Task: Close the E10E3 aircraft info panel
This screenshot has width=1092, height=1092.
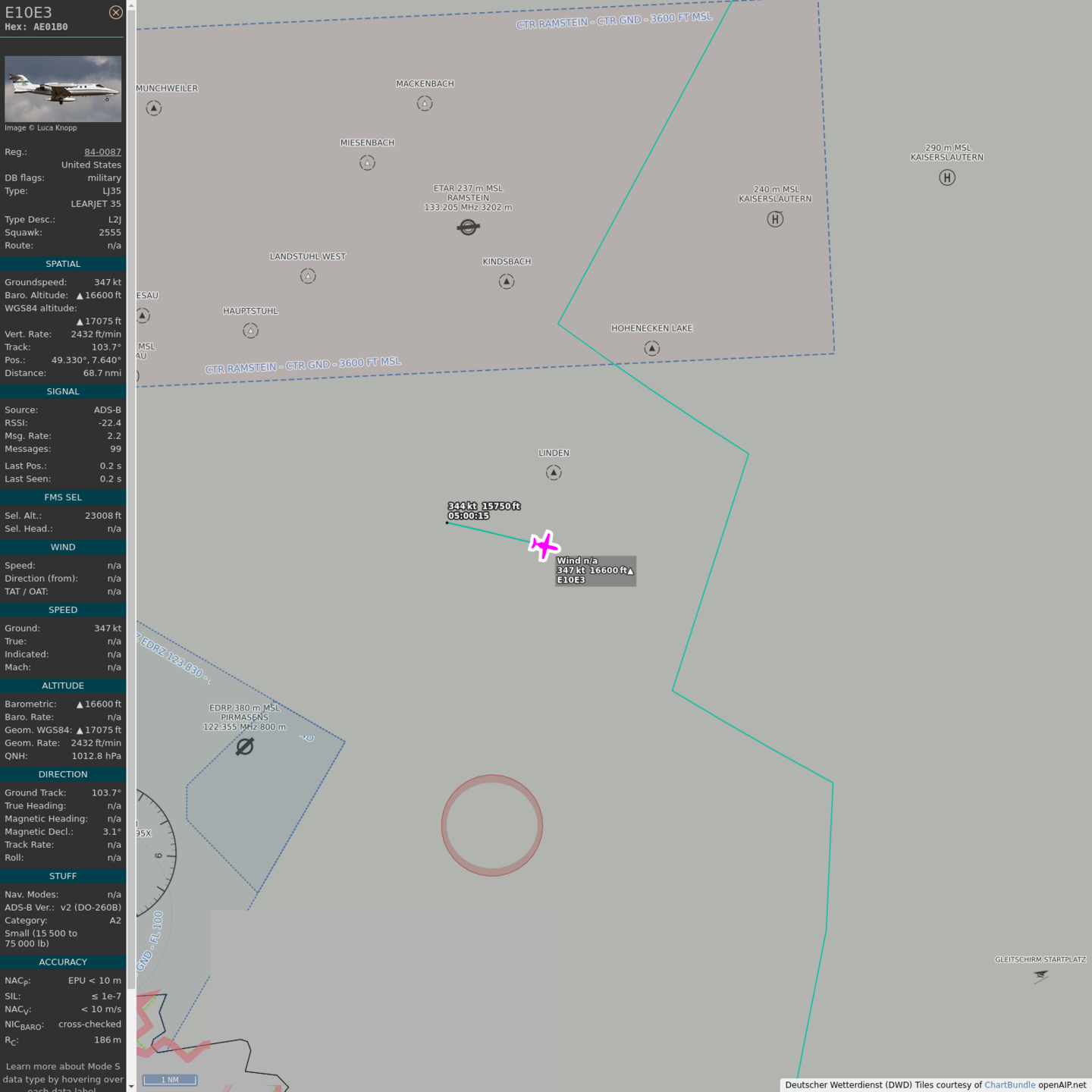Action: tap(115, 12)
